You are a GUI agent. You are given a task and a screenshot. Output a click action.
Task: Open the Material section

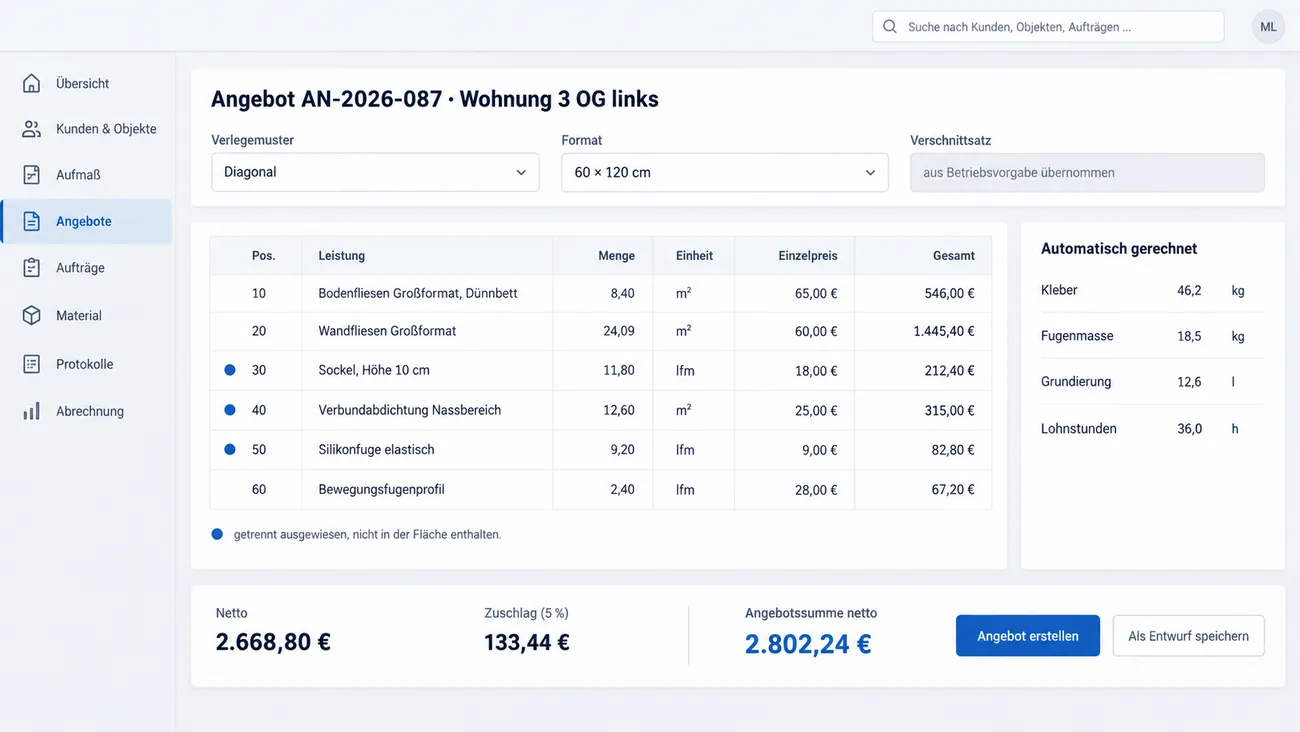pyautogui.click(x=86, y=315)
